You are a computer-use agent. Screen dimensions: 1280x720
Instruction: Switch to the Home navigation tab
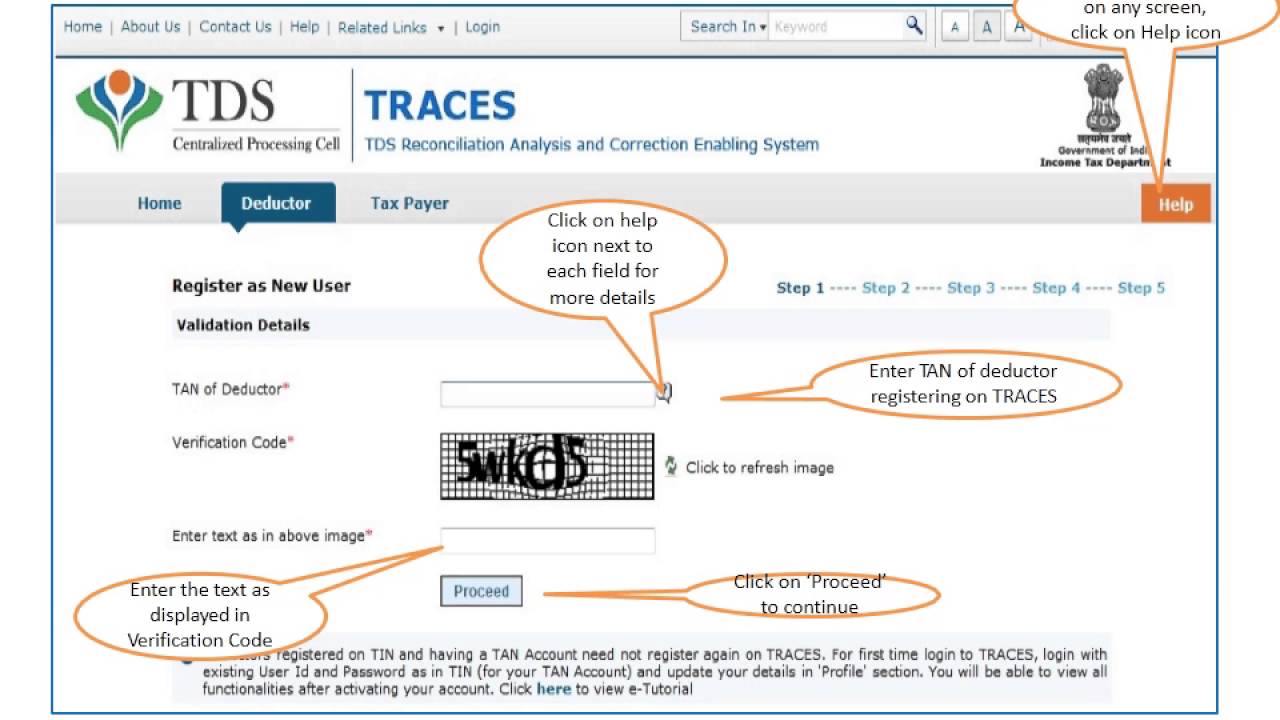[159, 203]
